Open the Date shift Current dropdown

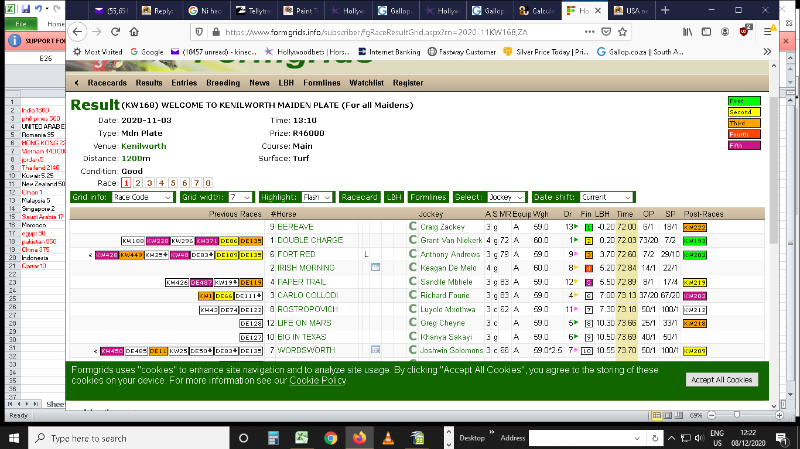608,197
